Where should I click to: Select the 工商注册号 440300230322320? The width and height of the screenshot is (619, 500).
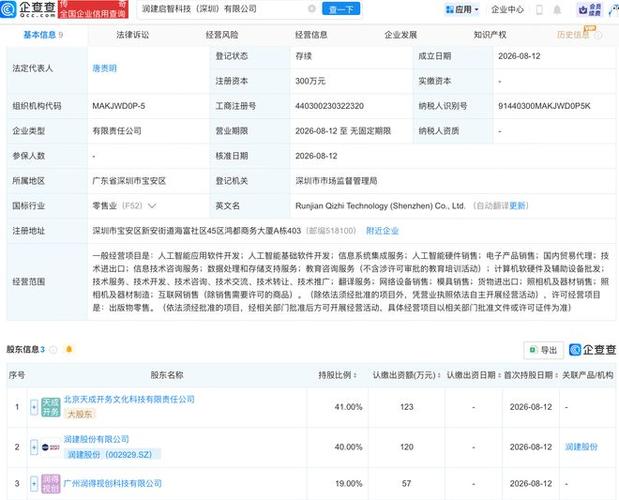[x=329, y=106]
